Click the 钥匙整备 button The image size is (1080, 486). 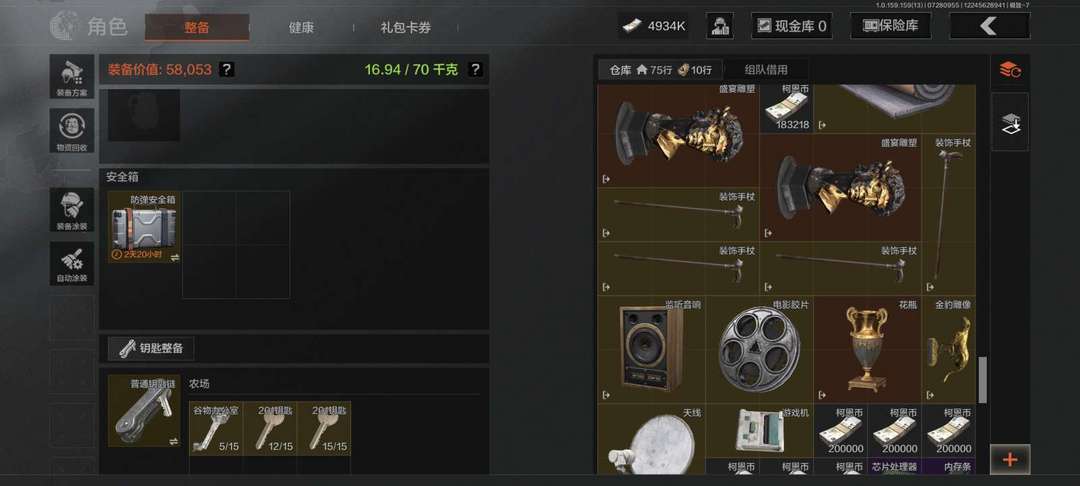[x=151, y=348]
